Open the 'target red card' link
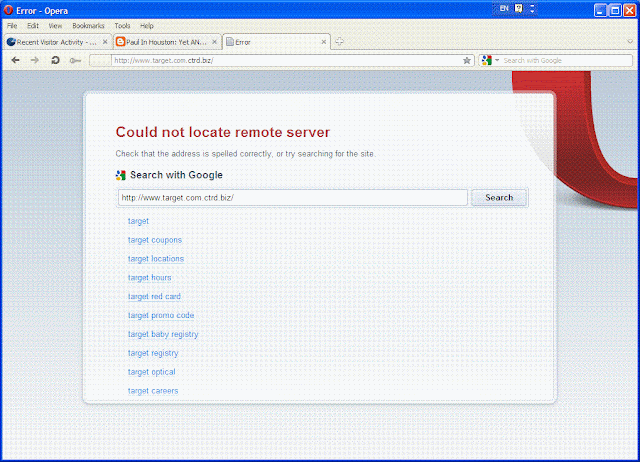640x462 pixels. [154, 296]
